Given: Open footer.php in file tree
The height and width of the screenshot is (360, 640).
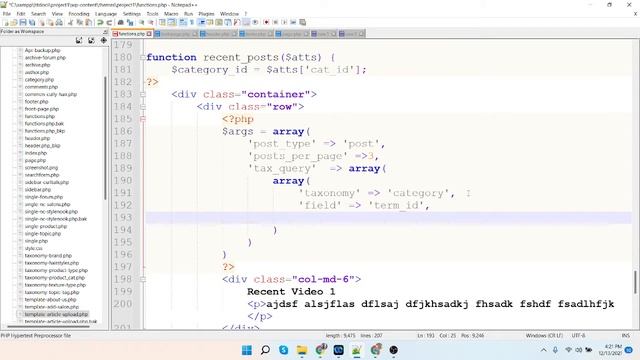Looking at the screenshot, I should pyautogui.click(x=36, y=102).
